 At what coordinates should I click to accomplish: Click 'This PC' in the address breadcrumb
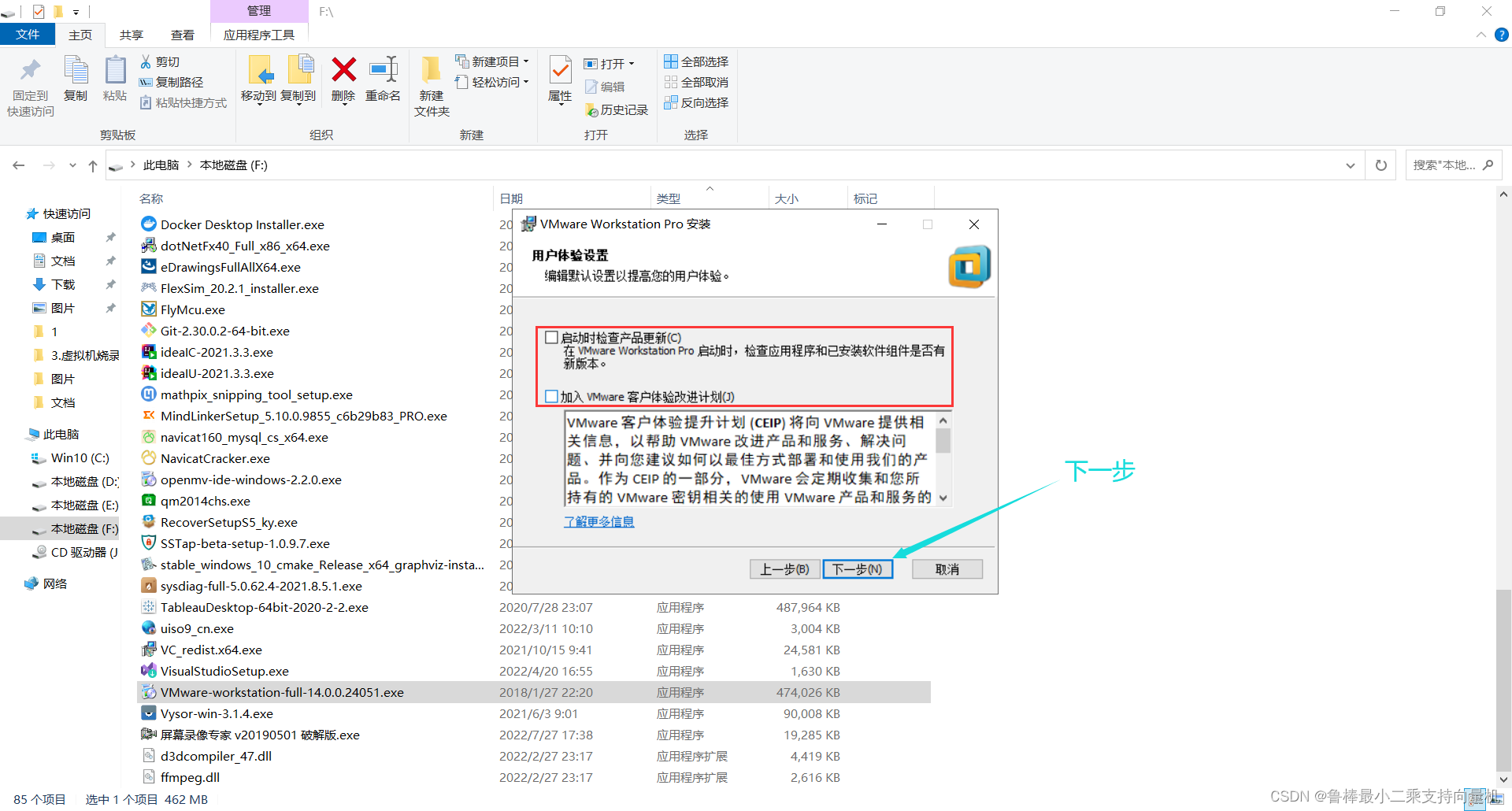point(161,165)
